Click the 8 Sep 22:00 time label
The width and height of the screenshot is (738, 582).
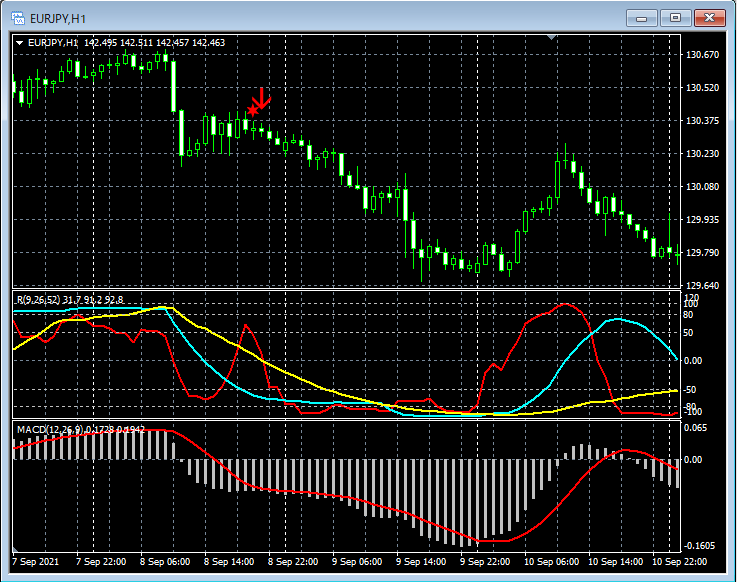(x=293, y=562)
